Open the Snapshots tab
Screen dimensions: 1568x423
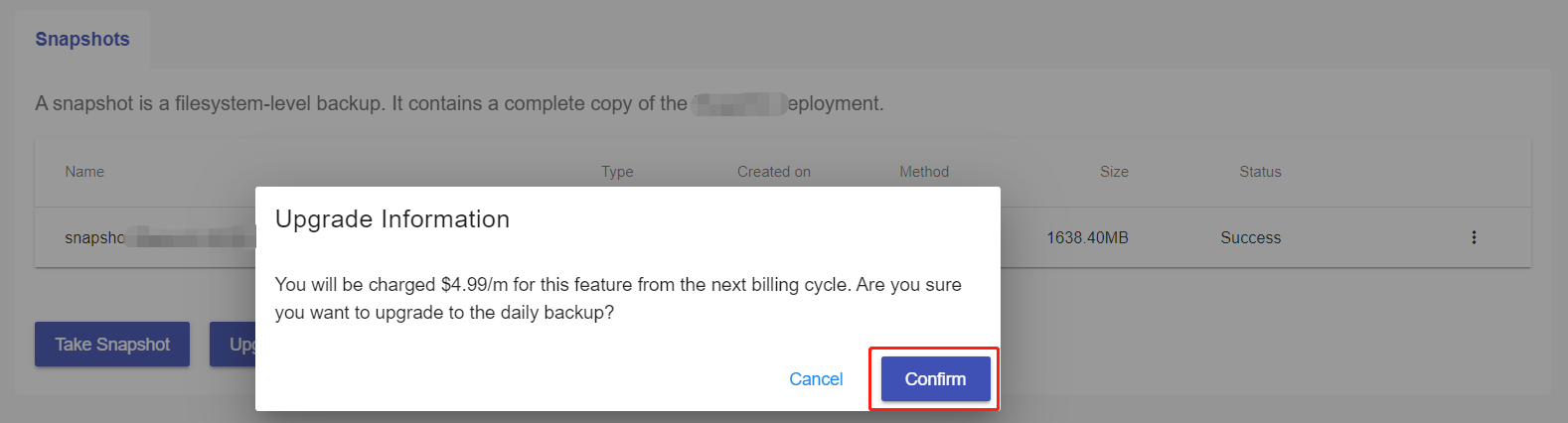(x=82, y=40)
